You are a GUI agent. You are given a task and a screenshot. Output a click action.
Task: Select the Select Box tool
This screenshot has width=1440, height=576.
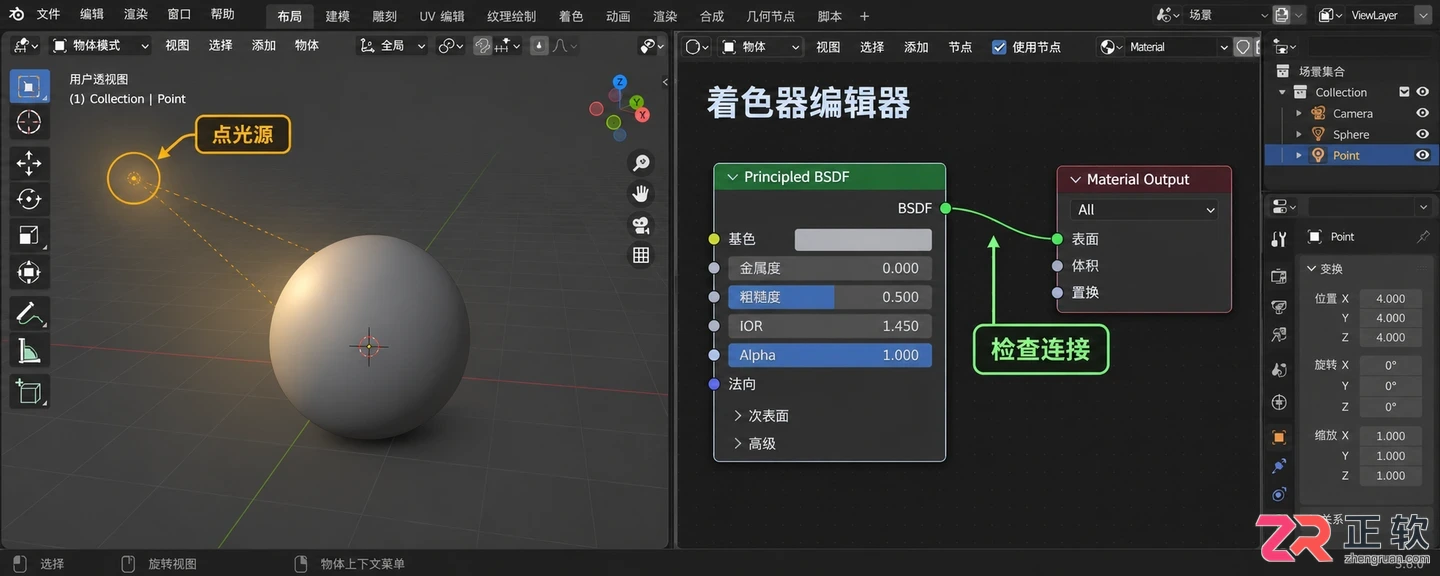[29, 86]
